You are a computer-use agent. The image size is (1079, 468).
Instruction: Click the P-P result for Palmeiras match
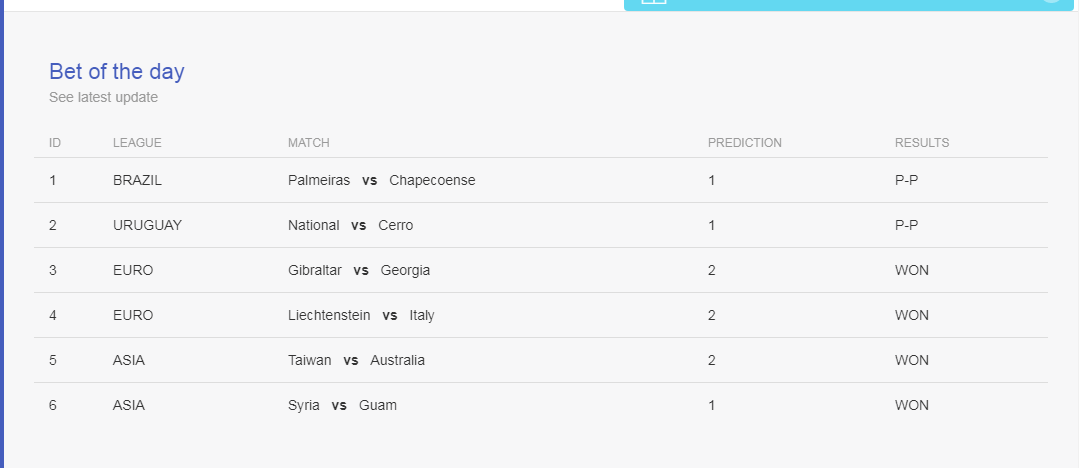point(906,180)
